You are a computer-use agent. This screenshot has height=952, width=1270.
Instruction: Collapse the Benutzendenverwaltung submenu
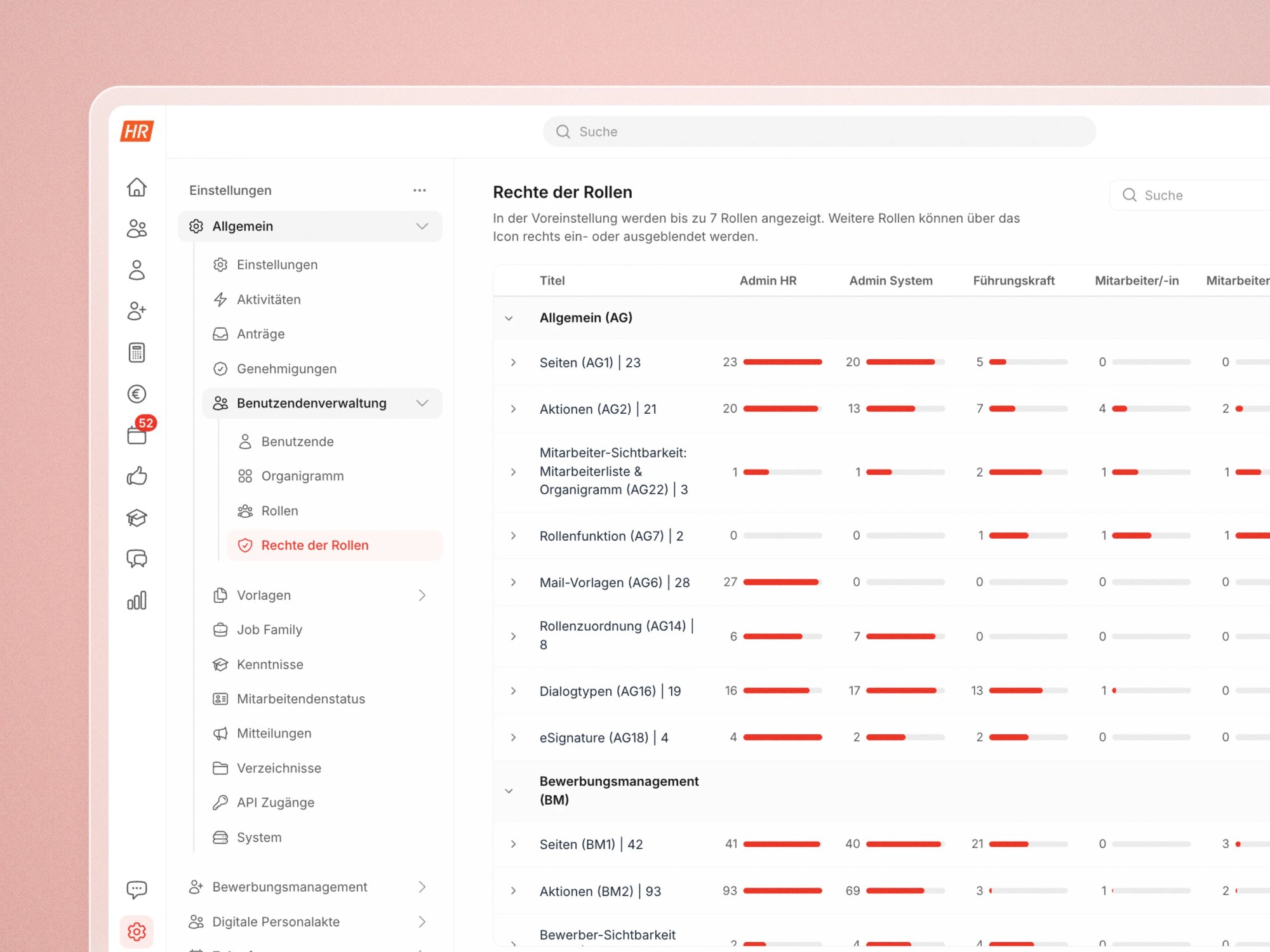click(422, 404)
